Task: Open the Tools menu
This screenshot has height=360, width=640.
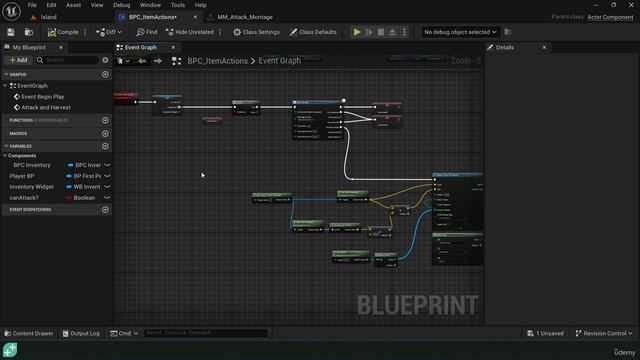Action: 178,5
